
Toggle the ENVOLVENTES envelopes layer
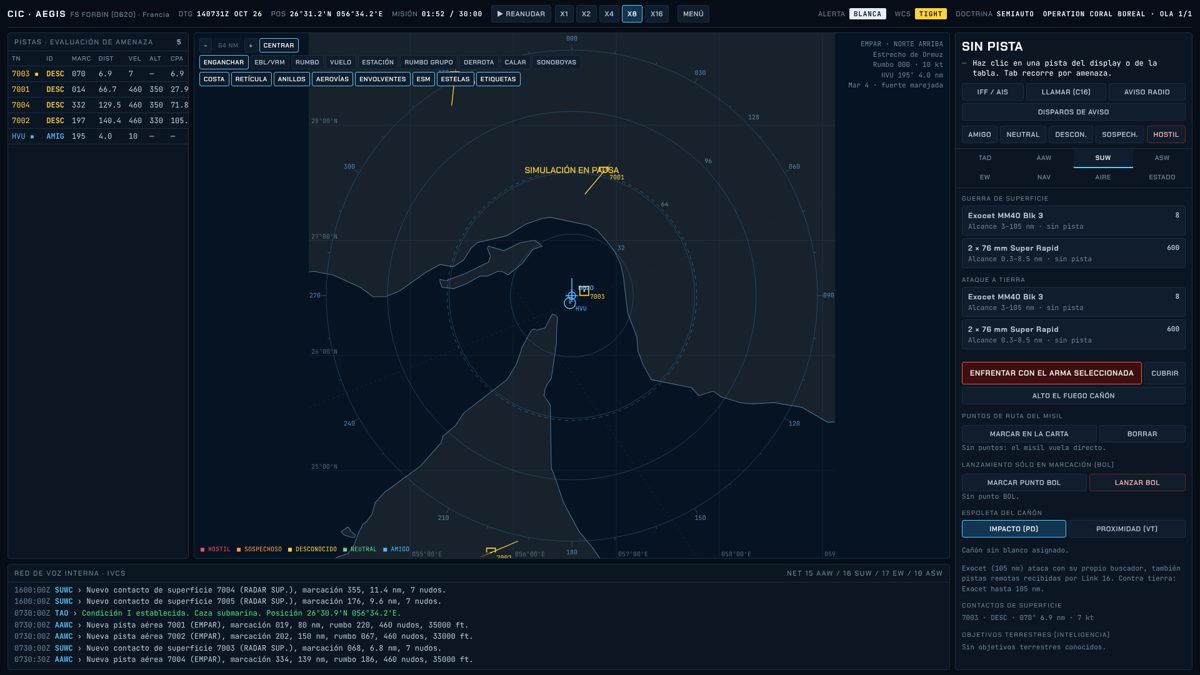pyautogui.click(x=383, y=79)
